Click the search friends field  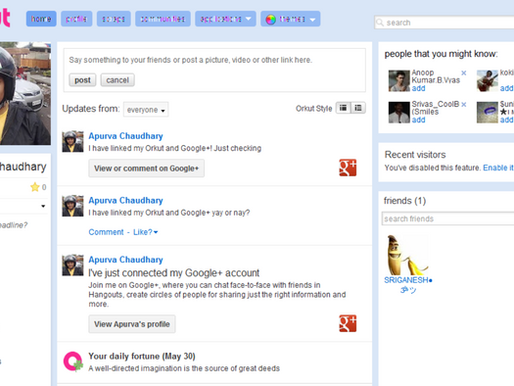click(x=448, y=219)
